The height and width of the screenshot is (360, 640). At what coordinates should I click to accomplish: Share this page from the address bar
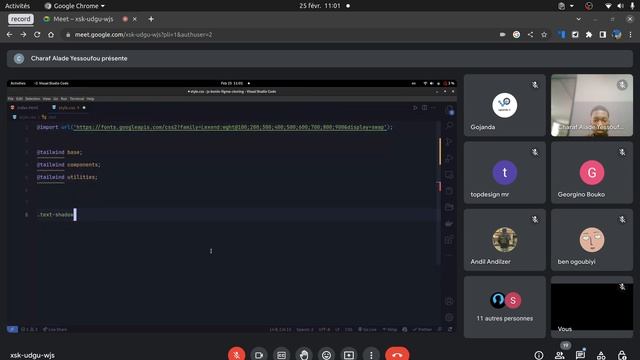point(530,35)
